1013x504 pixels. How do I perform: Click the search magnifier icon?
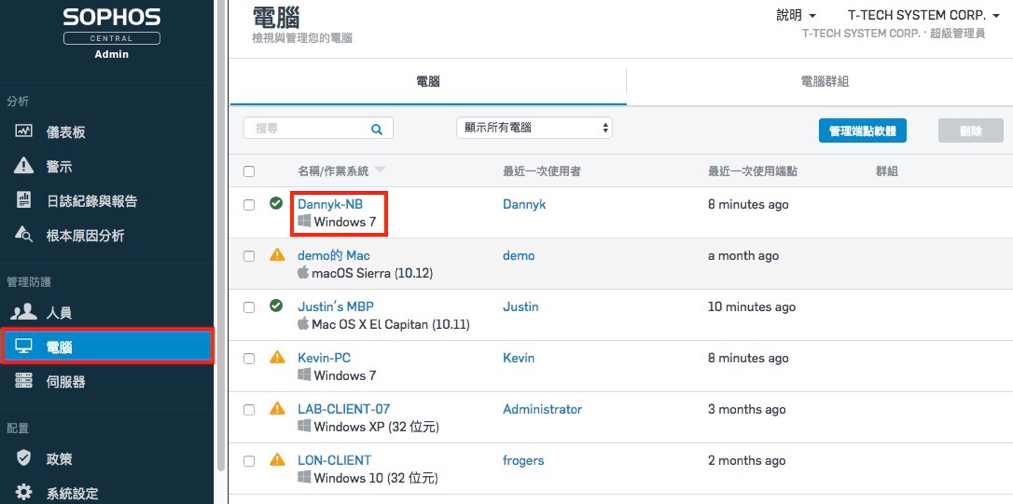377,129
